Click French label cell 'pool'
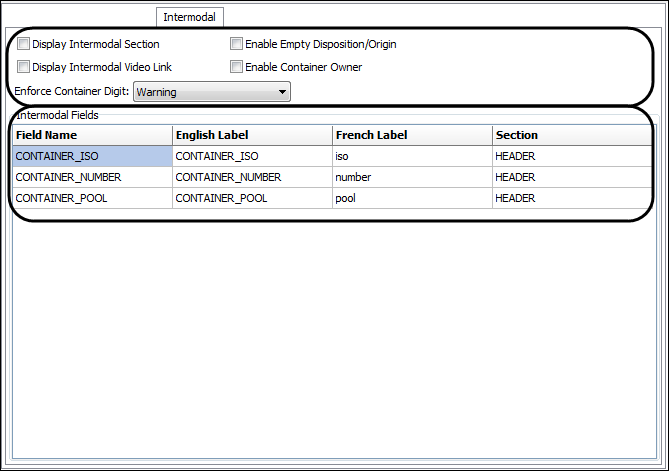This screenshot has height=471, width=669. coord(413,198)
